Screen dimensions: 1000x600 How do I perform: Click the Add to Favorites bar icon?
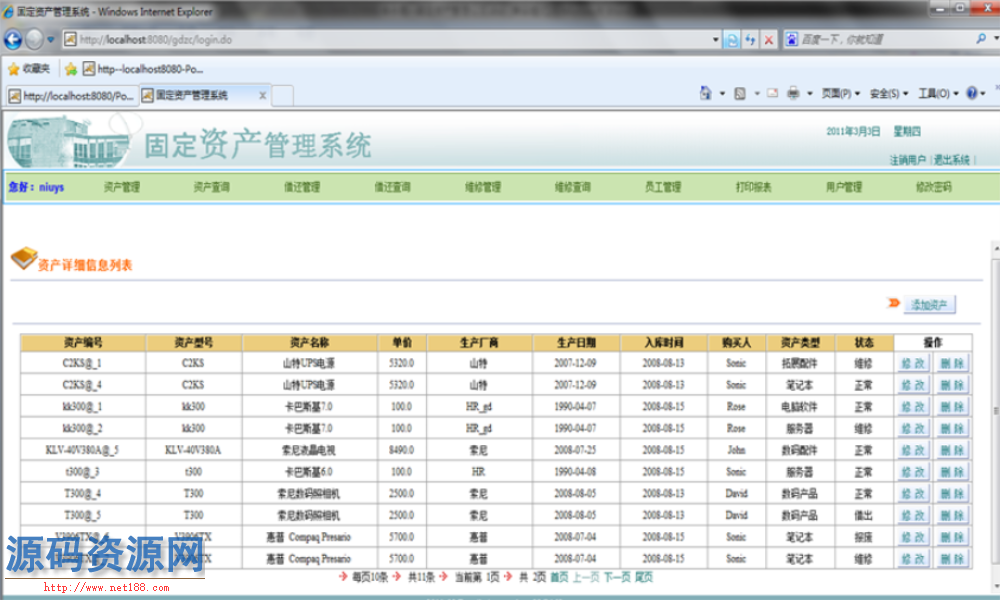[x=71, y=68]
